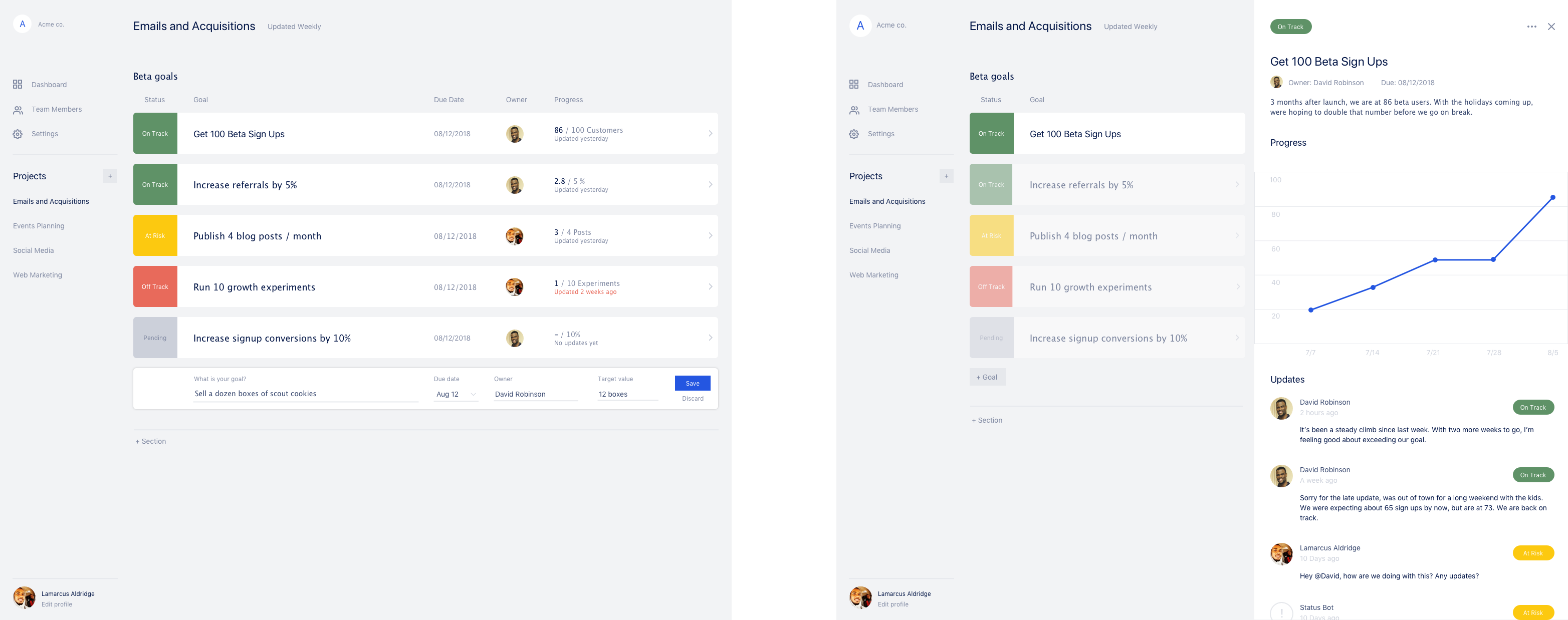Image resolution: width=1568 pixels, height=620 pixels.
Task: Click the + Goal button
Action: coord(987,377)
